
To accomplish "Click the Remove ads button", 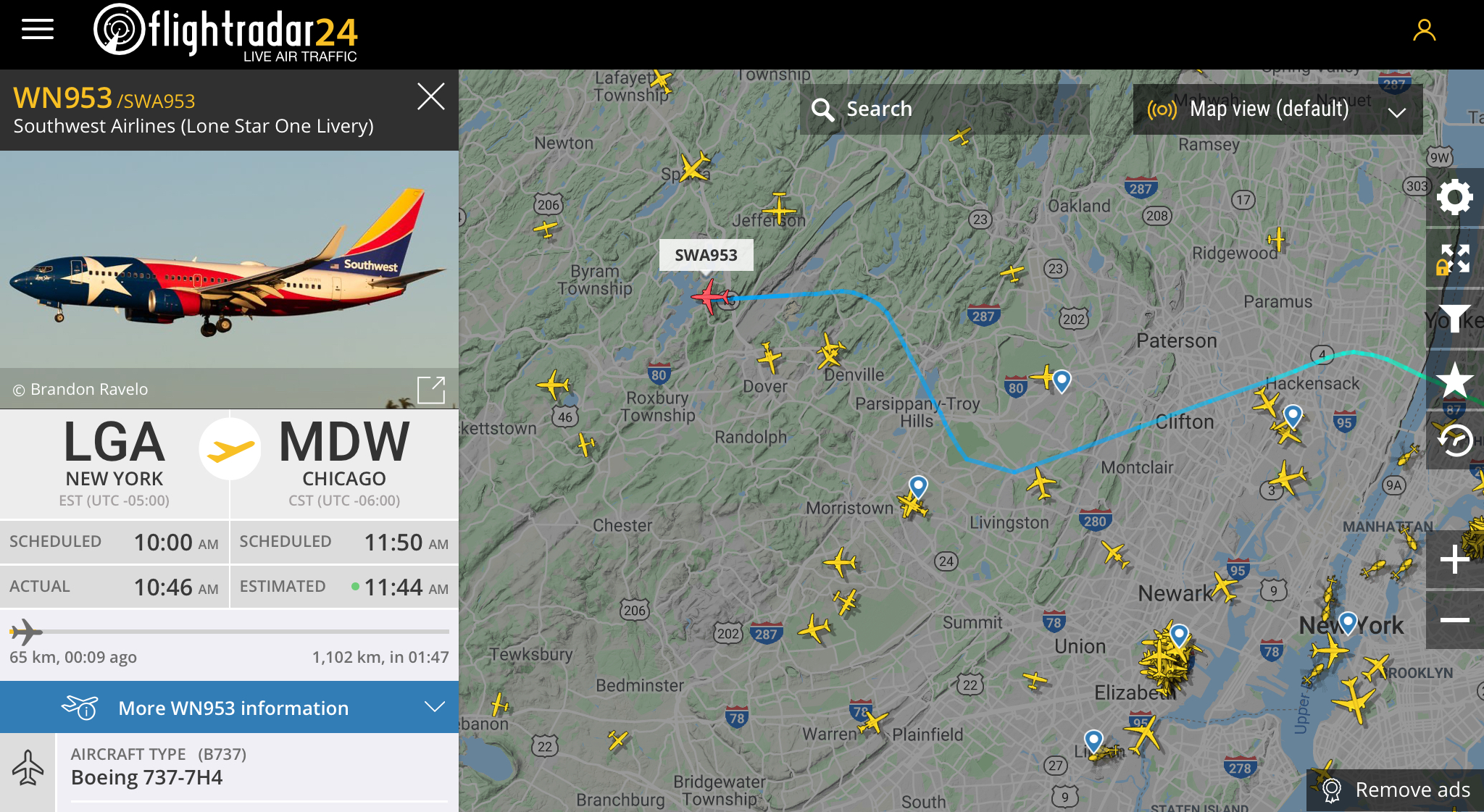I will pos(1396,790).
